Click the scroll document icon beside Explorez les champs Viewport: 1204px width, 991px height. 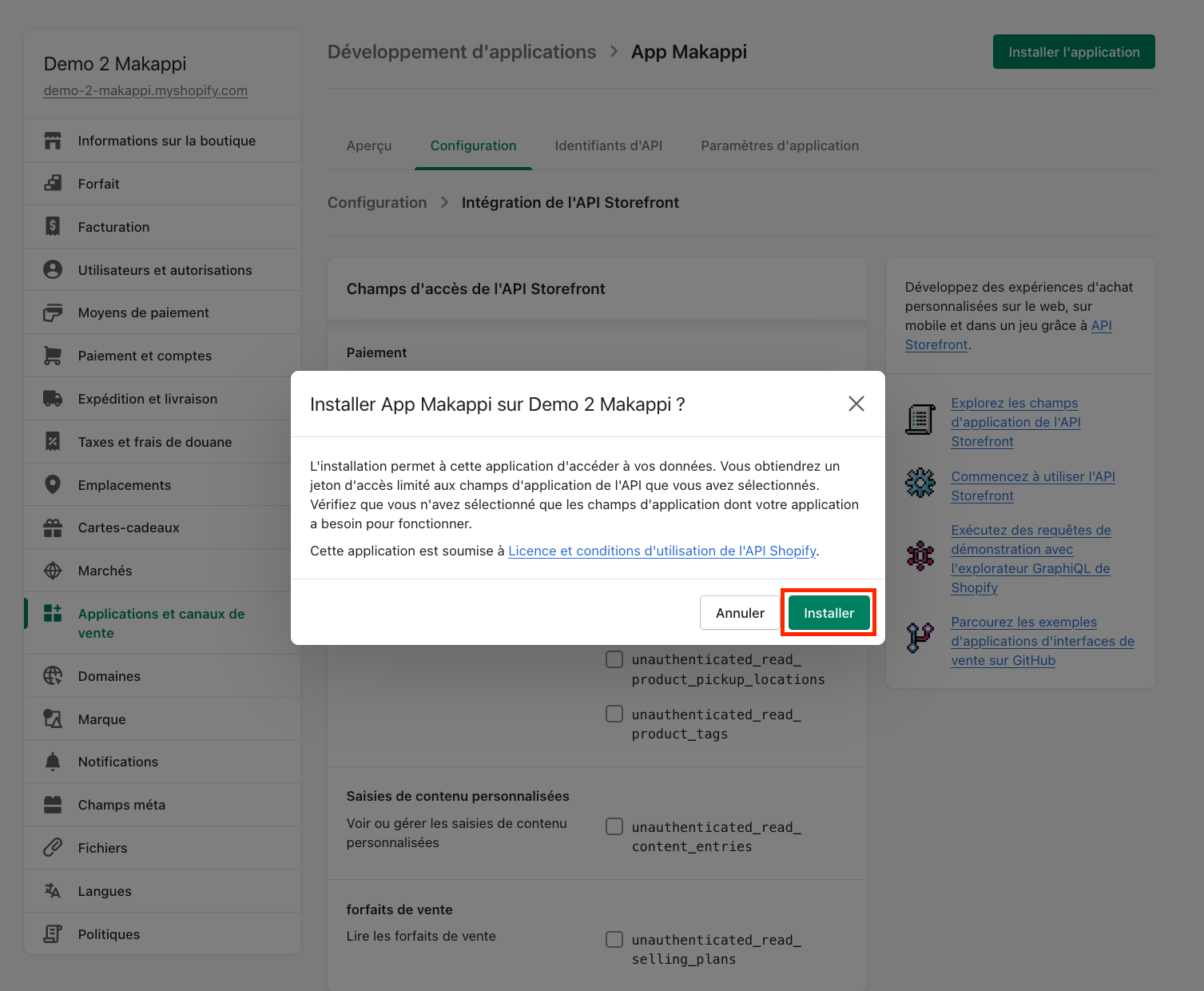click(920, 420)
